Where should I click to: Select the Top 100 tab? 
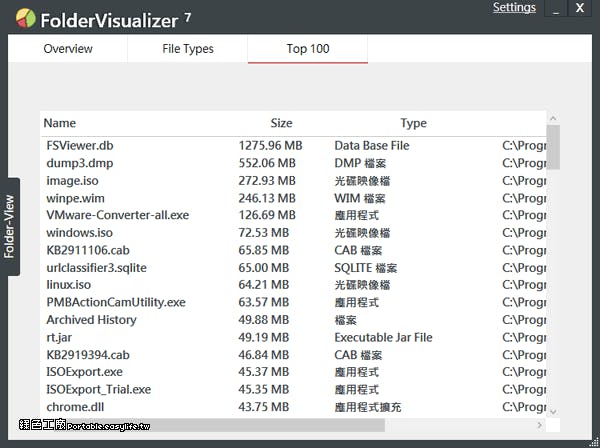pyautogui.click(x=308, y=49)
